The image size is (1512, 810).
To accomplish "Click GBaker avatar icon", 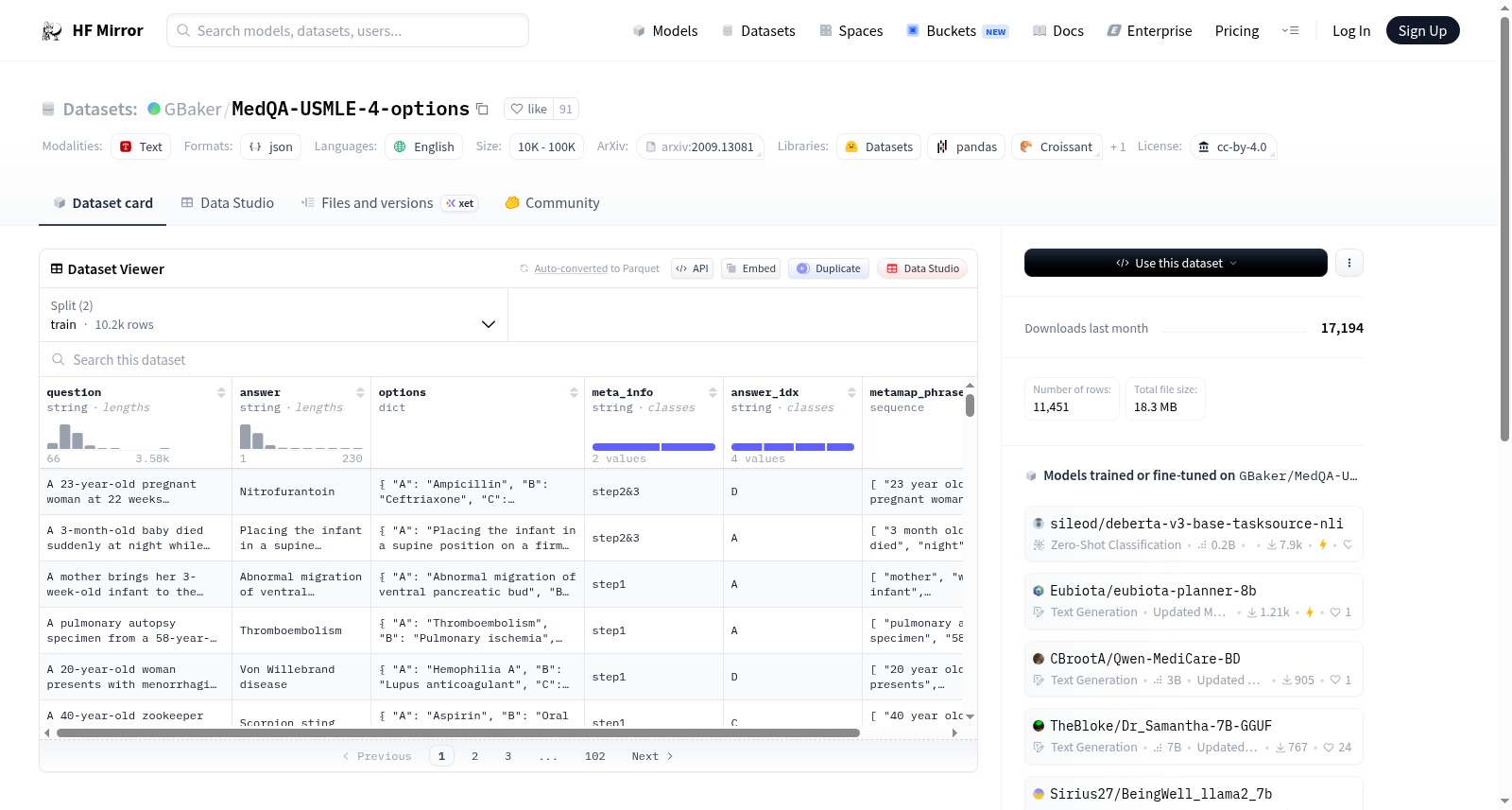I will tap(154, 109).
